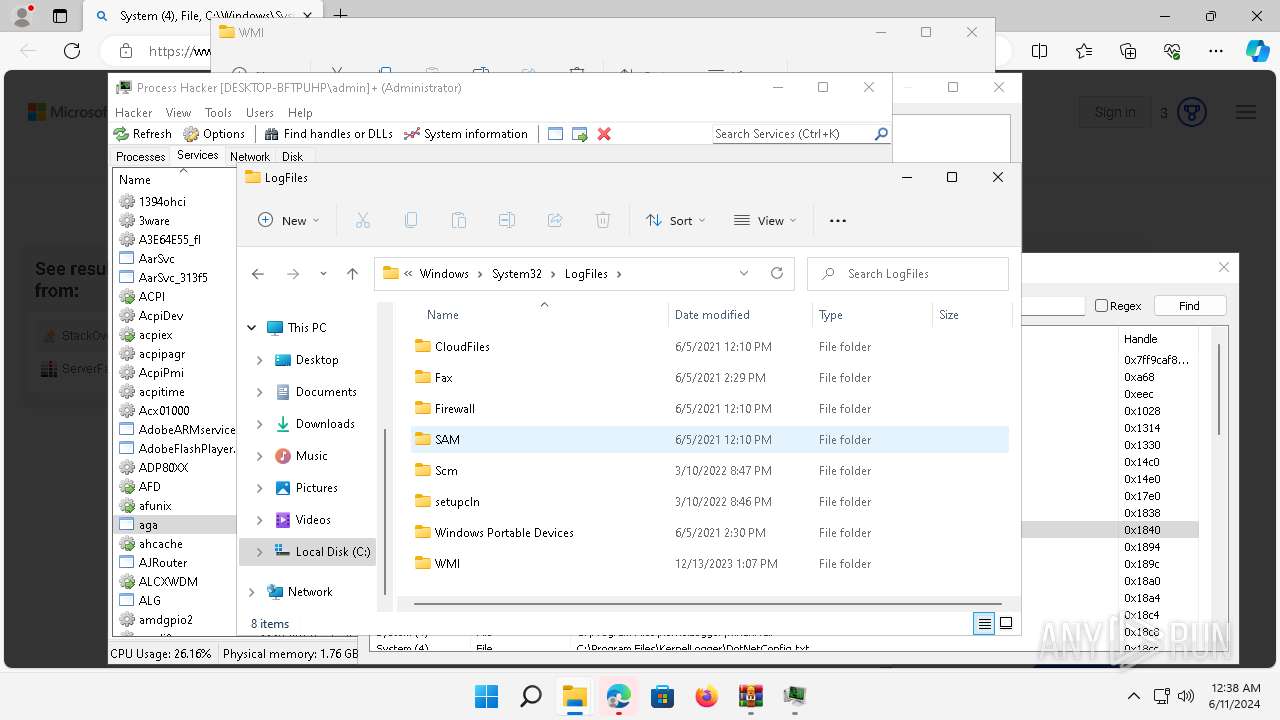This screenshot has width=1280, height=720.
Task: Click the Copy icon in LogFiles toolbar
Action: (x=411, y=220)
